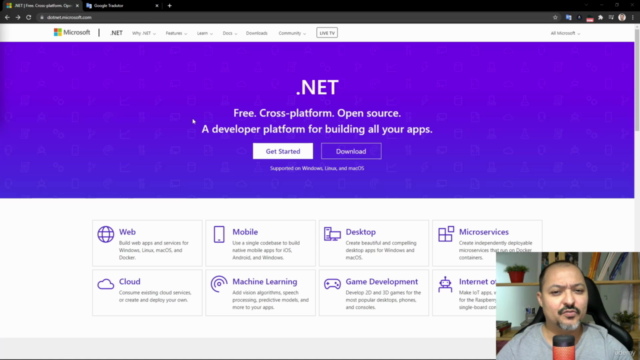This screenshot has width=640, height=360.
Task: Click the Desktop monitors icon
Action: [332, 234]
